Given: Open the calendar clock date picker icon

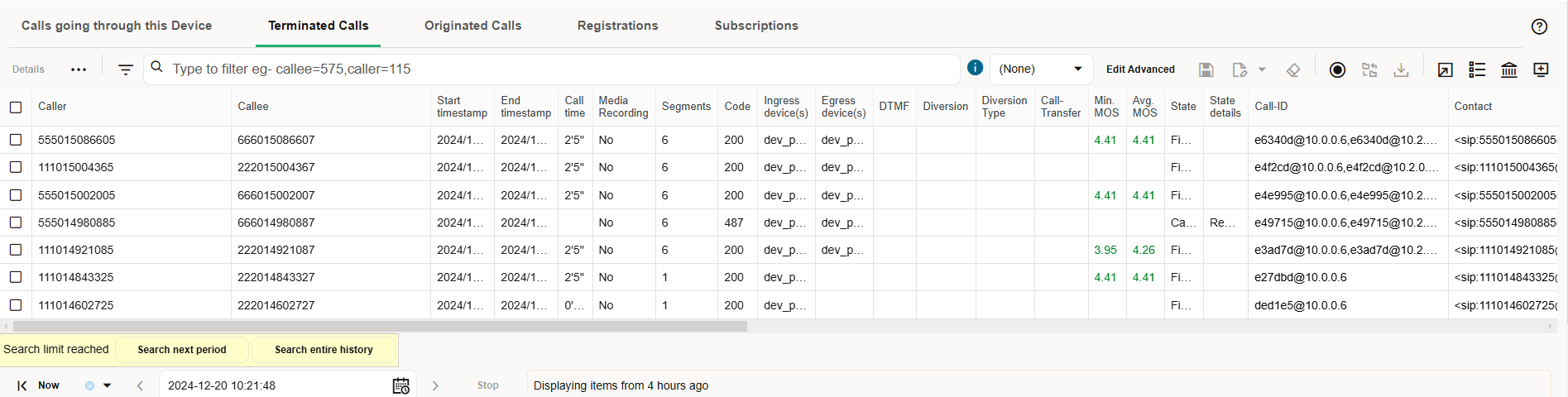Looking at the screenshot, I should tap(401, 385).
